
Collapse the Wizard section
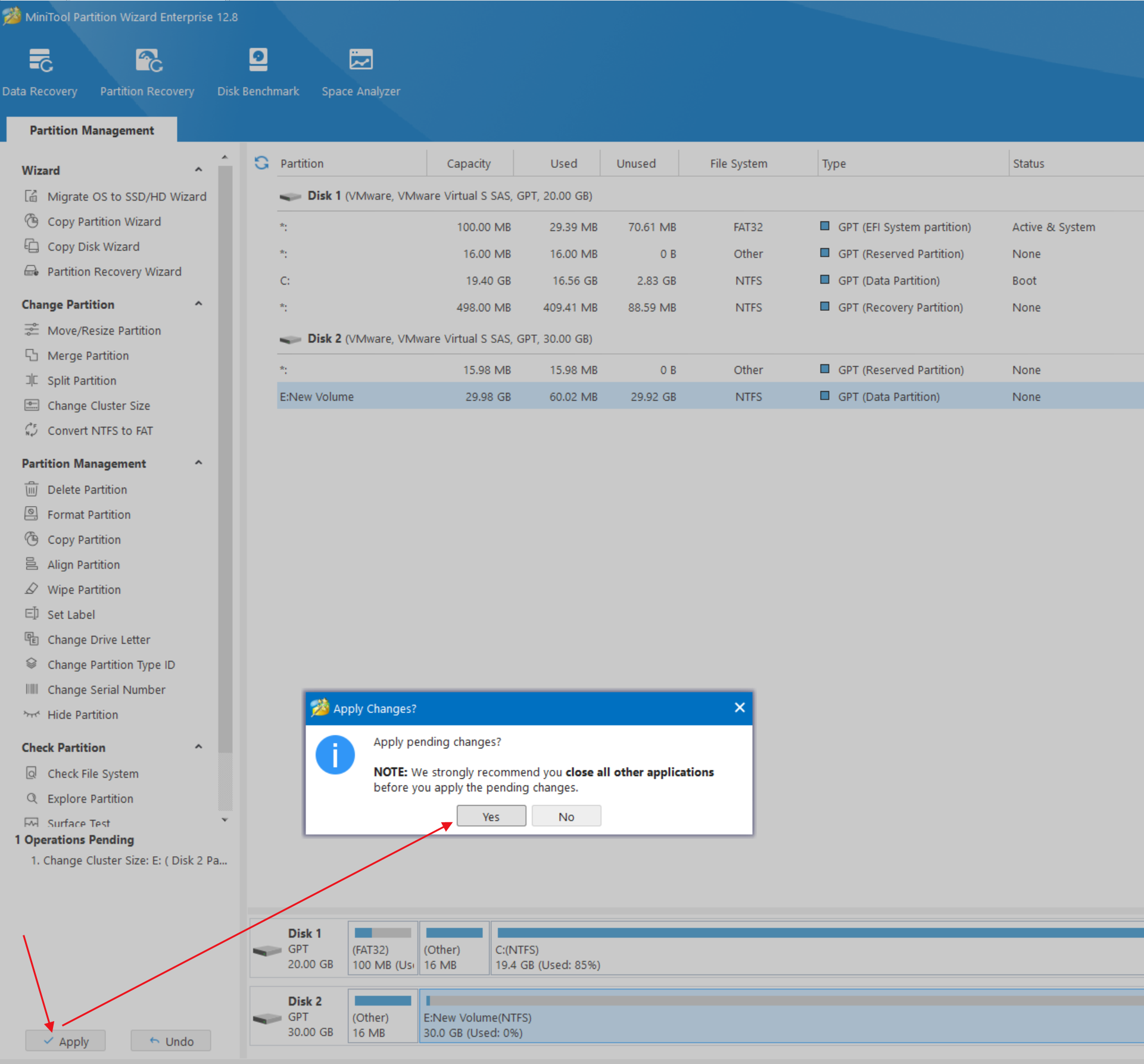point(198,170)
